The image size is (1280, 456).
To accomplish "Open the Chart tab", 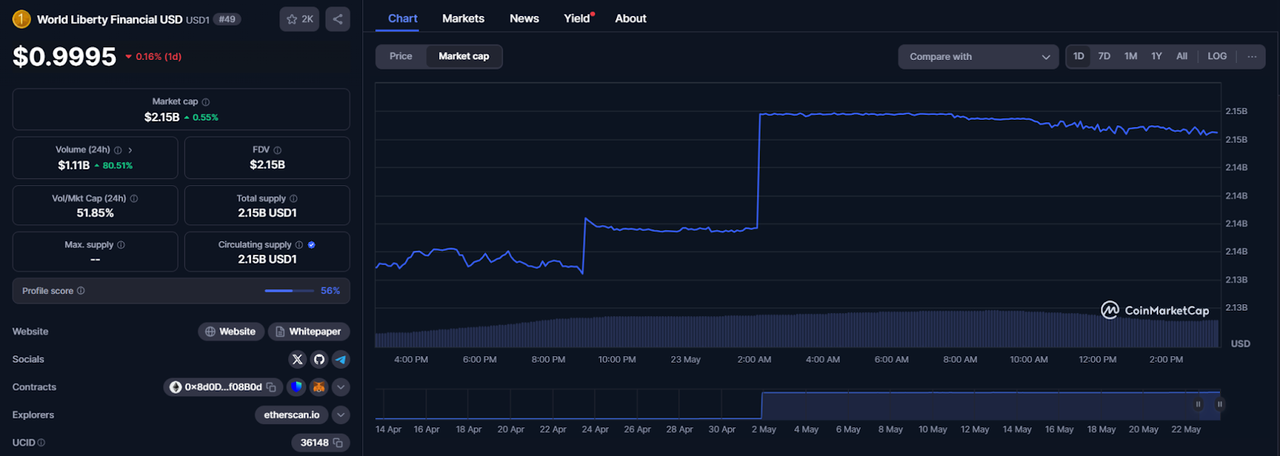I will point(403,18).
